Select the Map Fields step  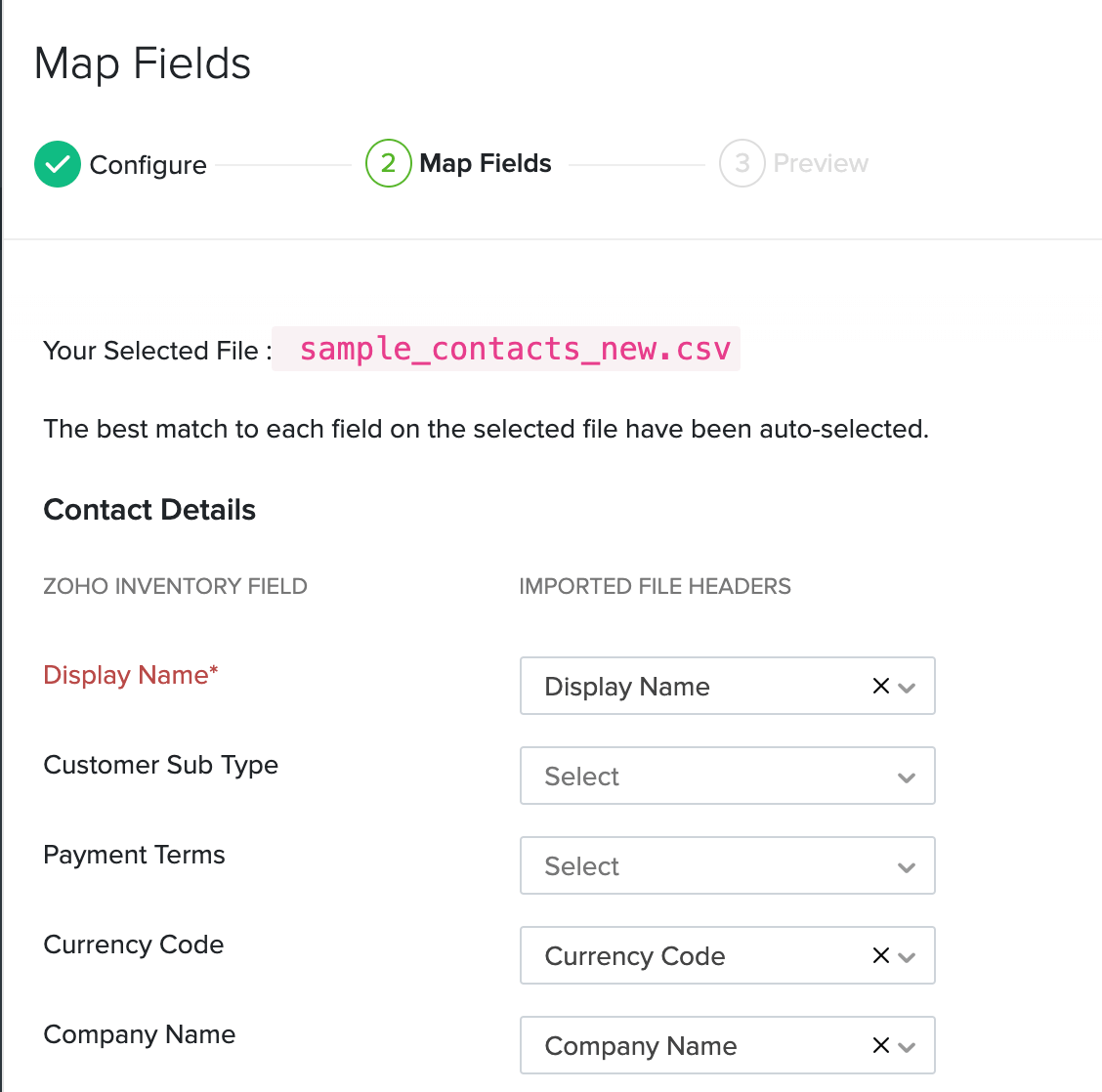485,163
